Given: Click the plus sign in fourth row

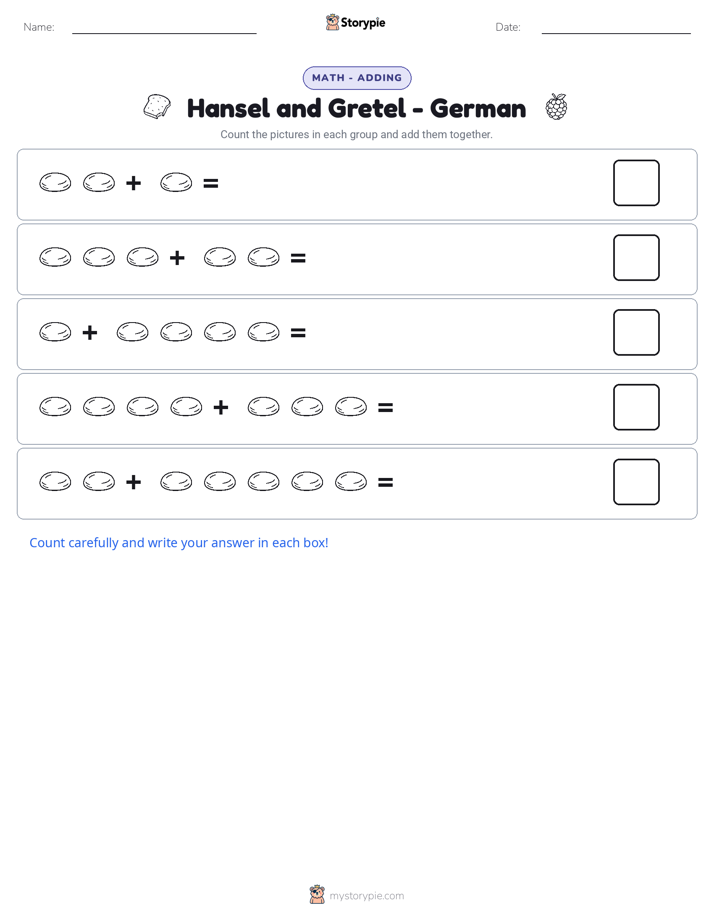Looking at the screenshot, I should (221, 407).
